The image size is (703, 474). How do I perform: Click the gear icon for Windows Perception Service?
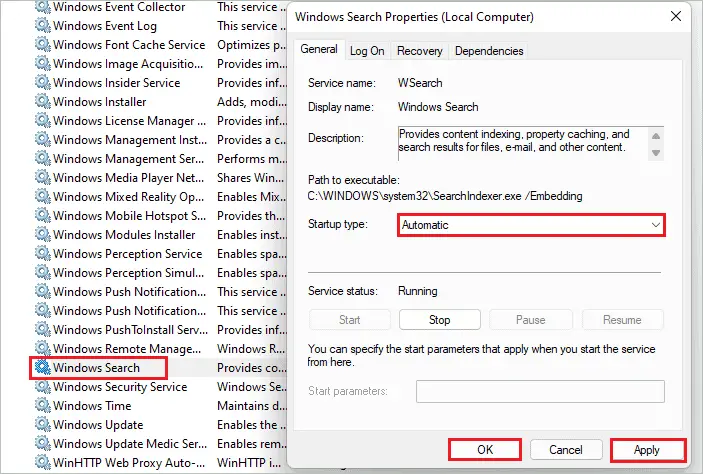(43, 253)
